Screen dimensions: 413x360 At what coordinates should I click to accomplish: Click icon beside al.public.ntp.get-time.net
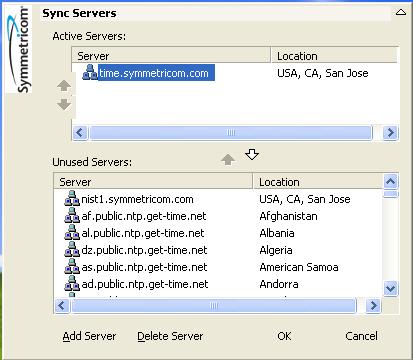pyautogui.click(x=72, y=232)
